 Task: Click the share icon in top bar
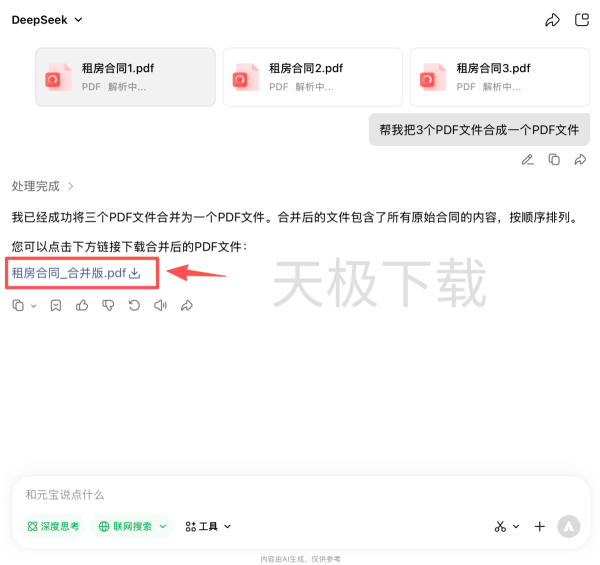(552, 20)
